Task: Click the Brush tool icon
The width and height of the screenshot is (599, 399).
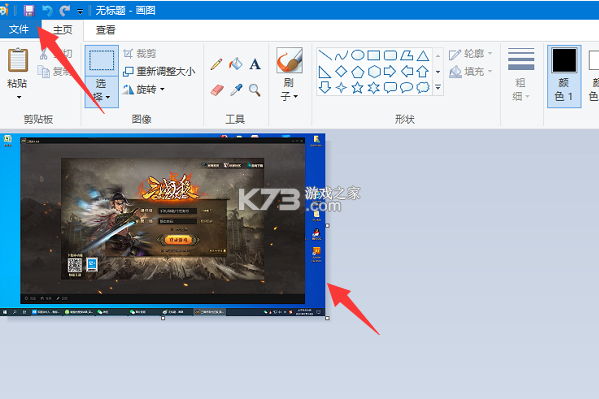Action: pos(289,60)
